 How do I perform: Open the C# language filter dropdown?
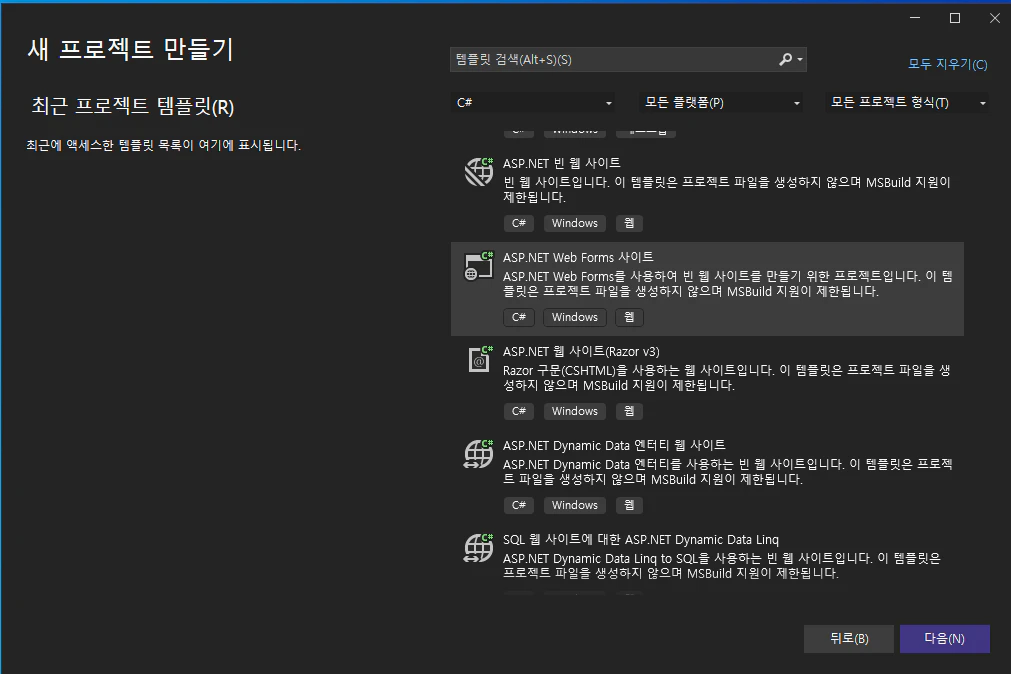(x=533, y=103)
